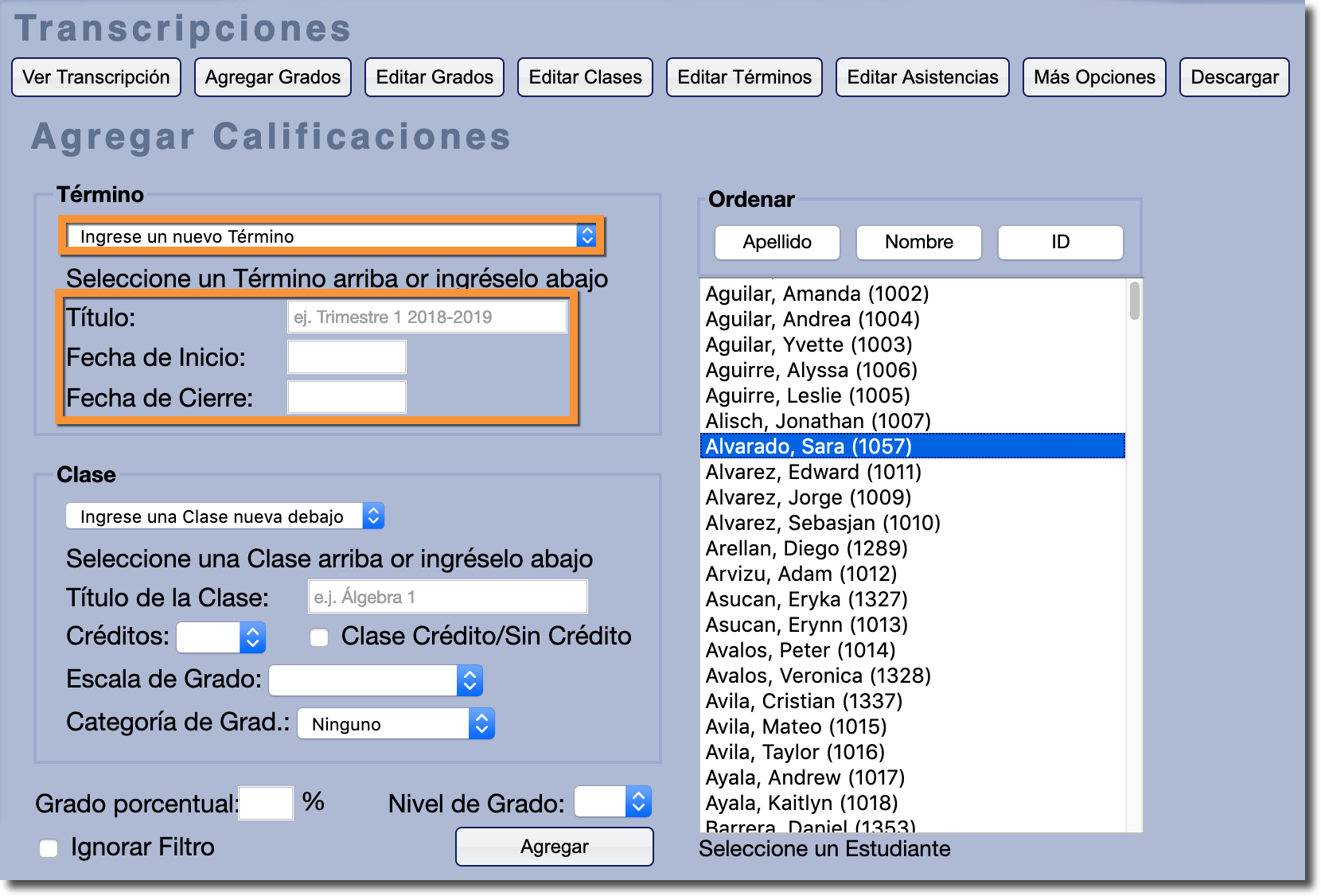
Task: Open Más Opciones menu
Action: tap(1094, 77)
